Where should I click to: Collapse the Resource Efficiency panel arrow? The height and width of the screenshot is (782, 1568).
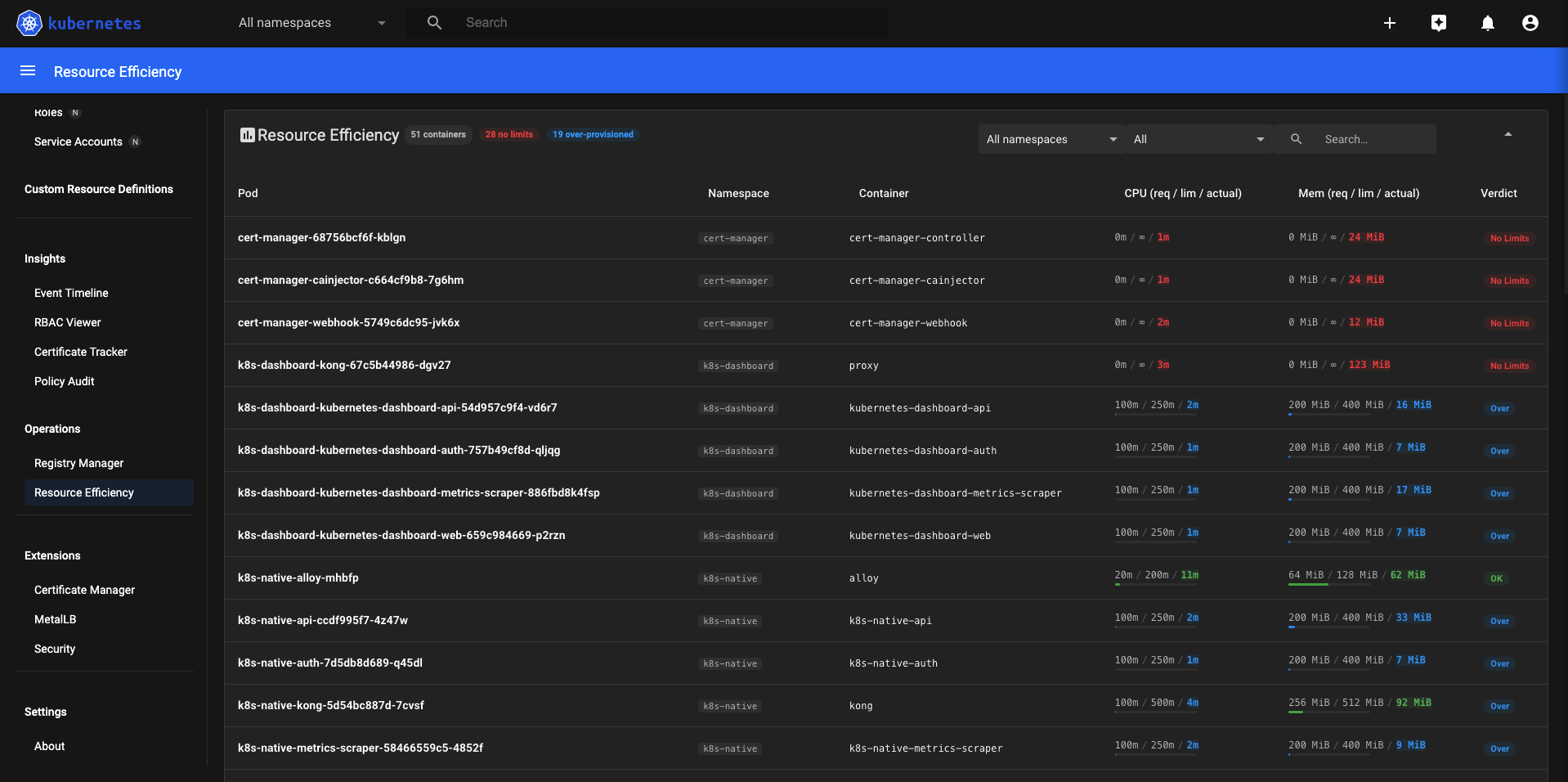coord(1508,134)
